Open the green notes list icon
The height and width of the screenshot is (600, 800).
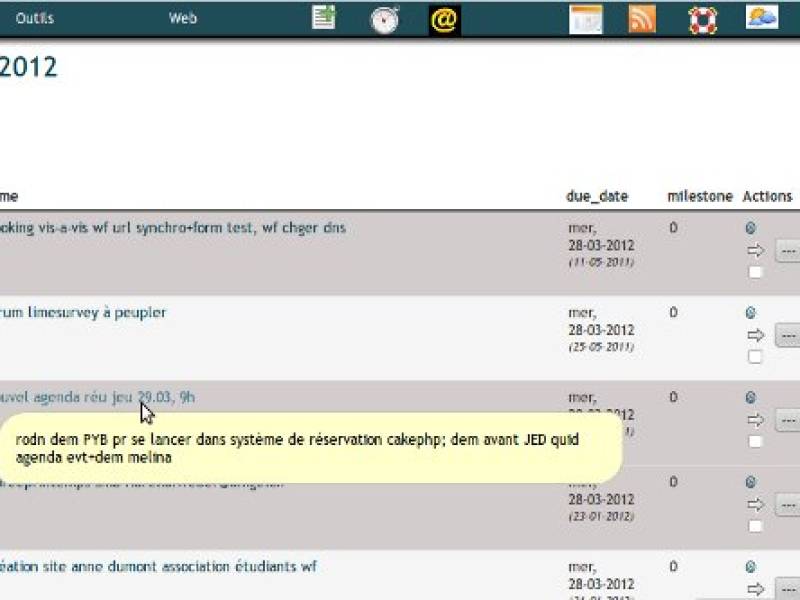pos(323,17)
